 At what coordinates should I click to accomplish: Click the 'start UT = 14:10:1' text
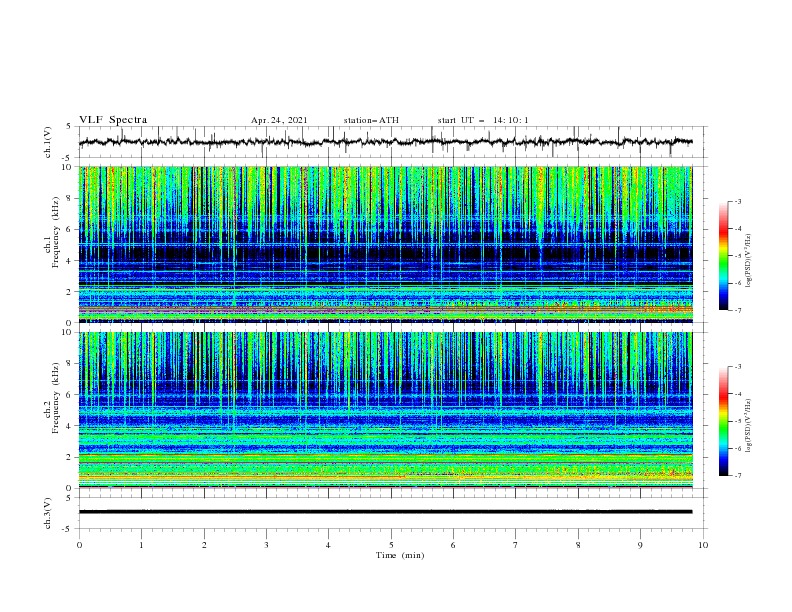click(483, 120)
